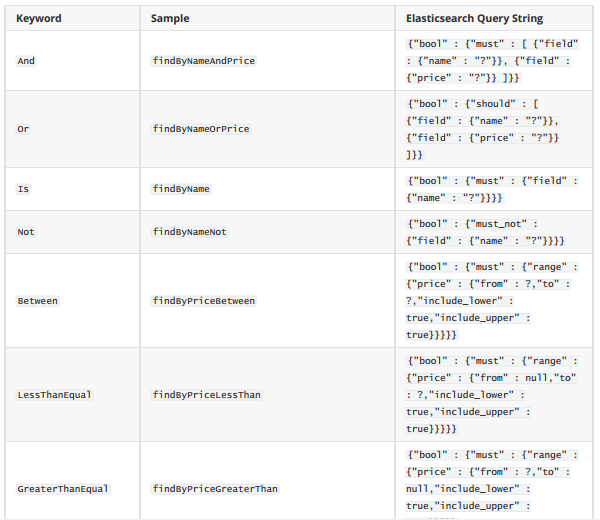
Task: Select the findByPriceLessThan sample text
Action: point(207,395)
